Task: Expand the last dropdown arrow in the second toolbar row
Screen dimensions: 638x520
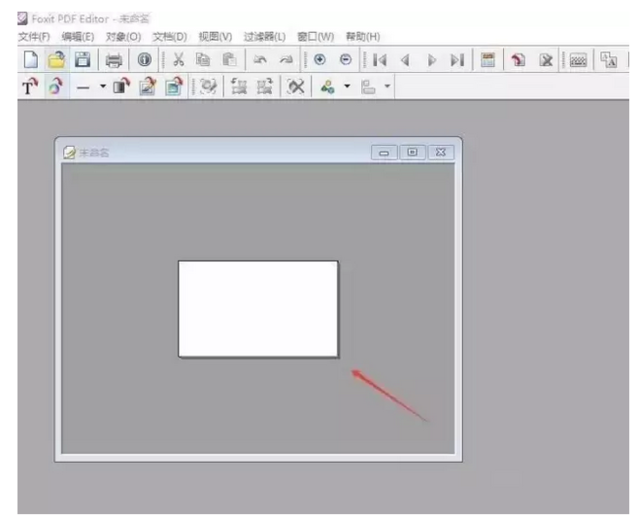Action: tap(388, 88)
